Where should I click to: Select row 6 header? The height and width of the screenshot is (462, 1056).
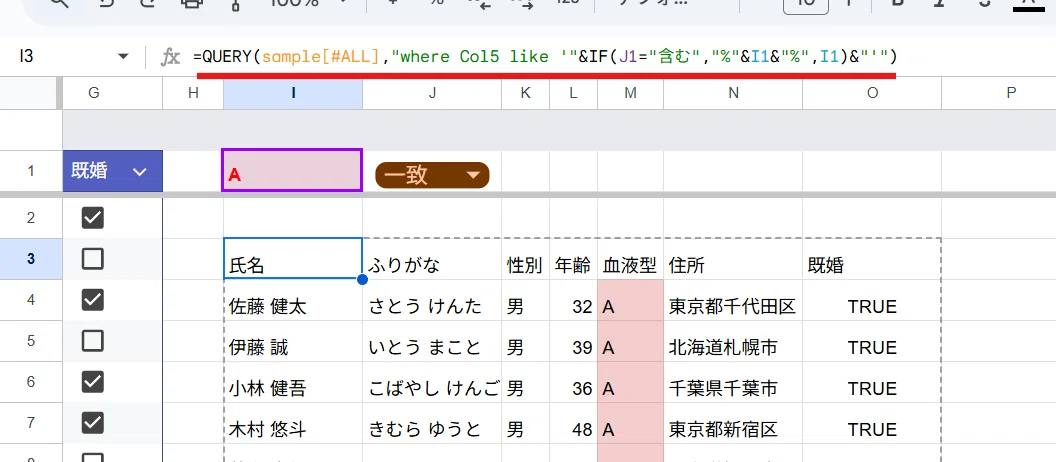[x=31, y=382]
